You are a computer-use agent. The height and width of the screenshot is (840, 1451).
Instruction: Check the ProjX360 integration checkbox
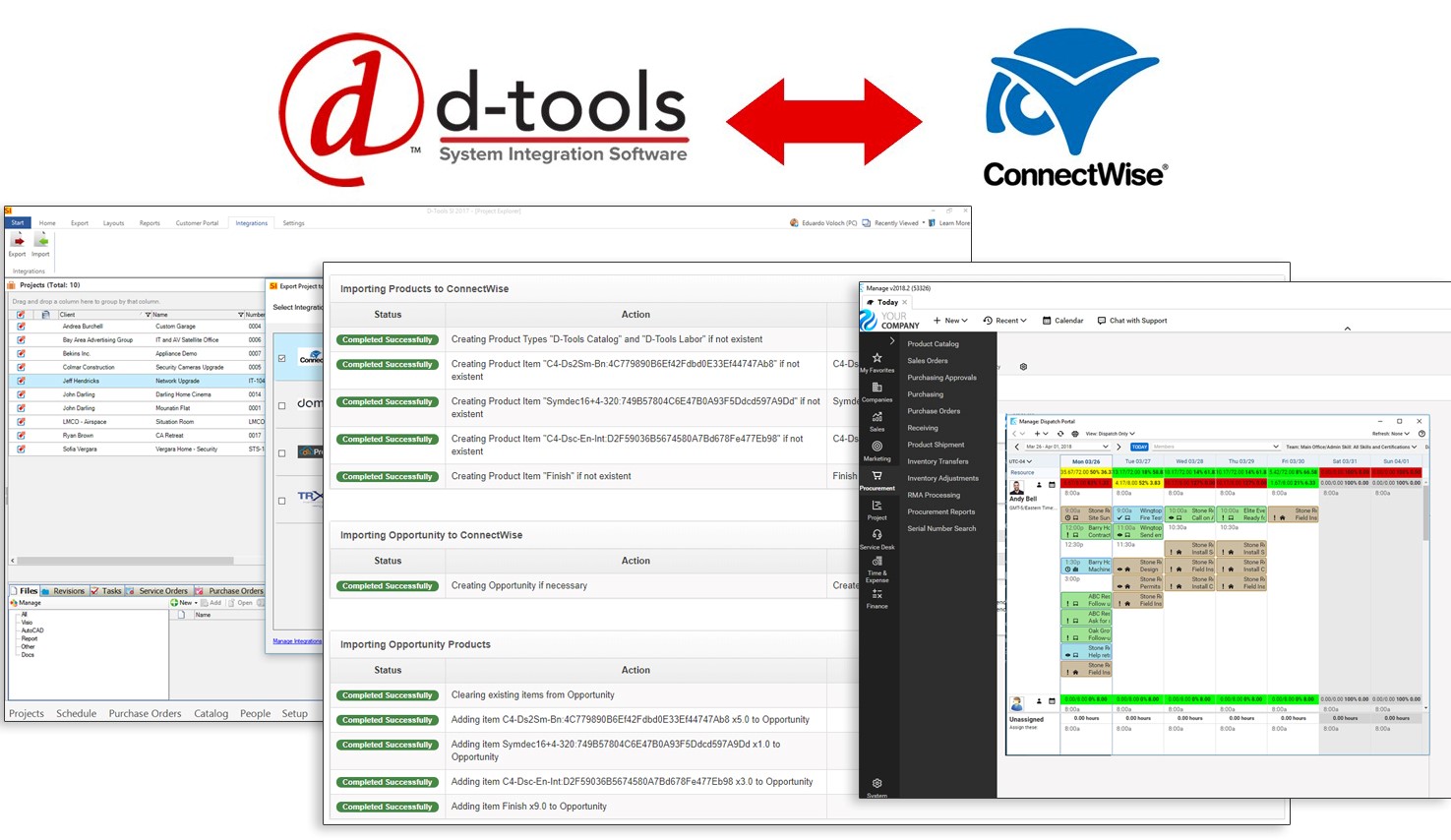point(281,453)
